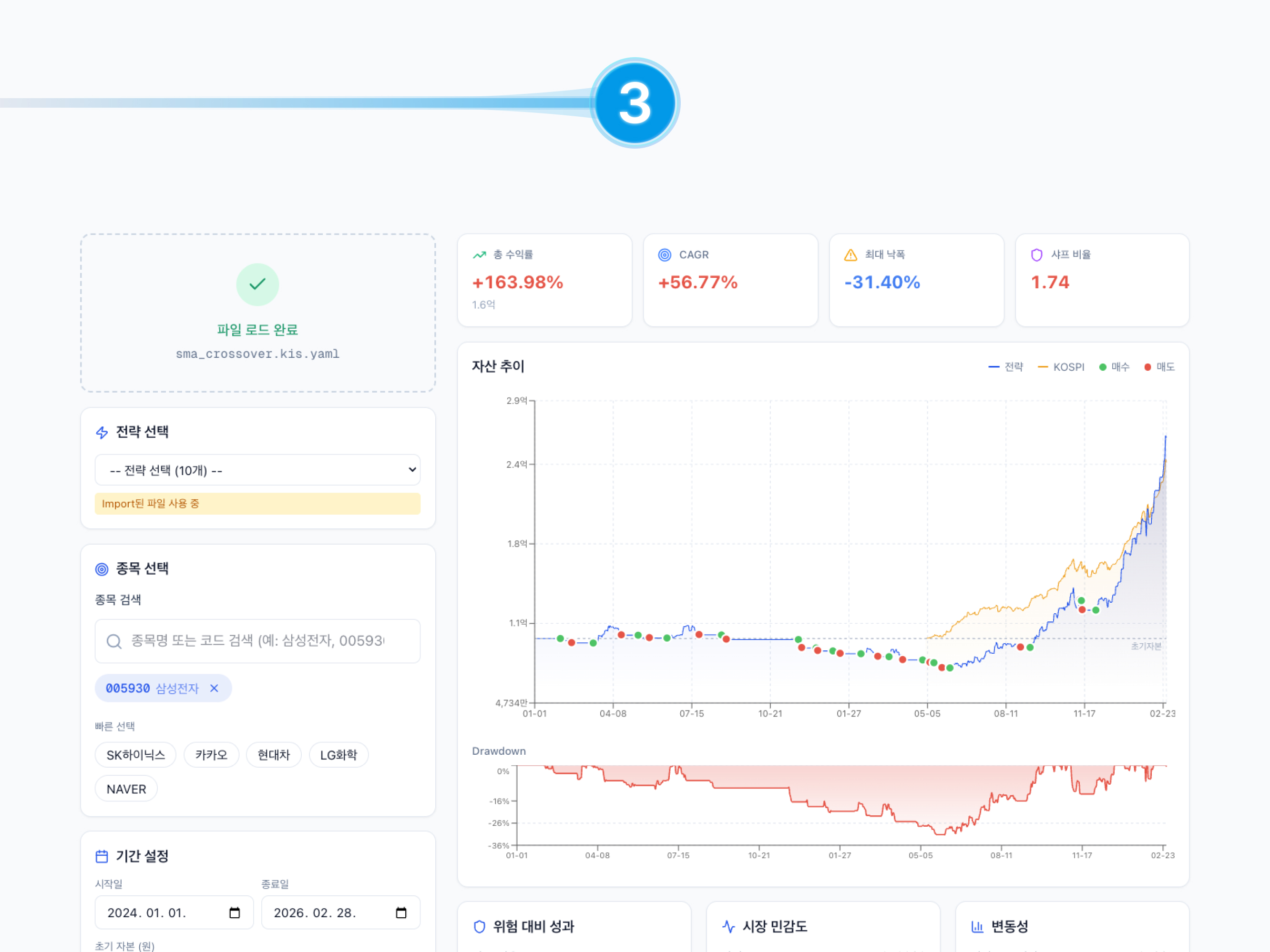Open the start date calendar picker icon
Screen dimensions: 1270x952
234,912
